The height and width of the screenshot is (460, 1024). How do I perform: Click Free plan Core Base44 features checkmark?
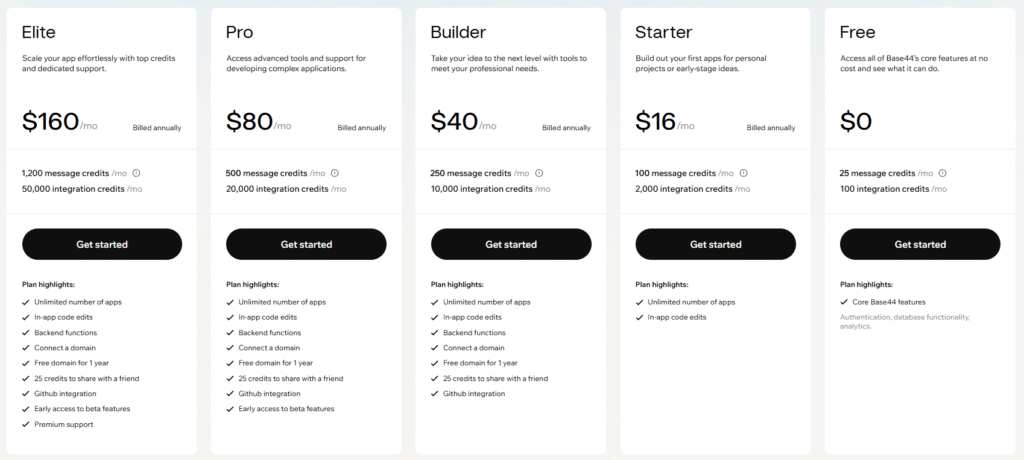[844, 302]
